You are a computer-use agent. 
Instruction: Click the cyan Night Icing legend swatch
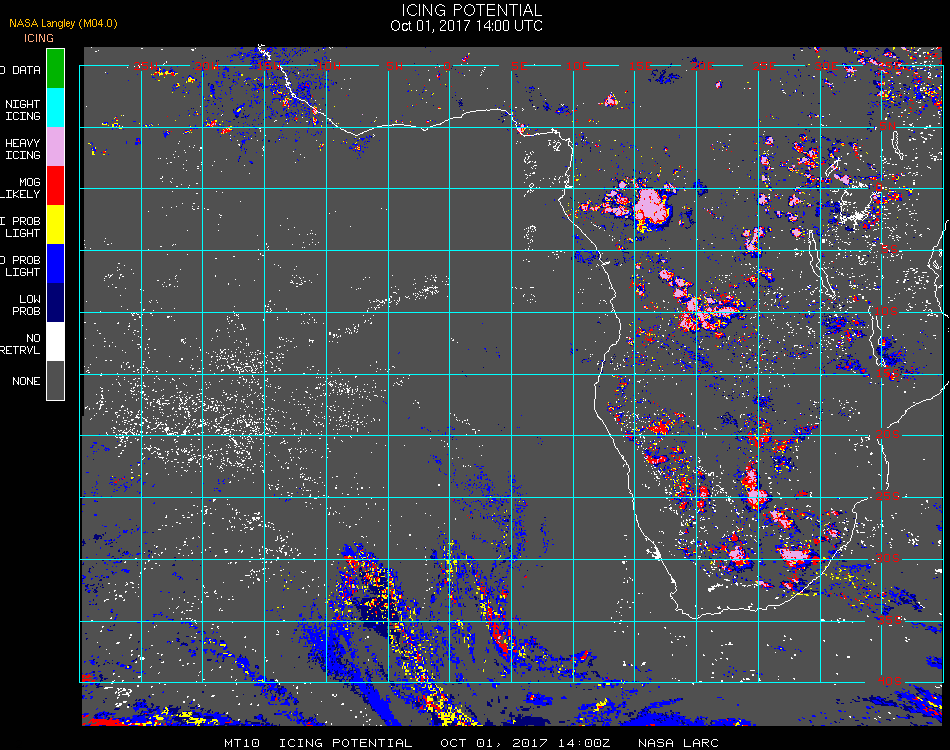(x=55, y=108)
